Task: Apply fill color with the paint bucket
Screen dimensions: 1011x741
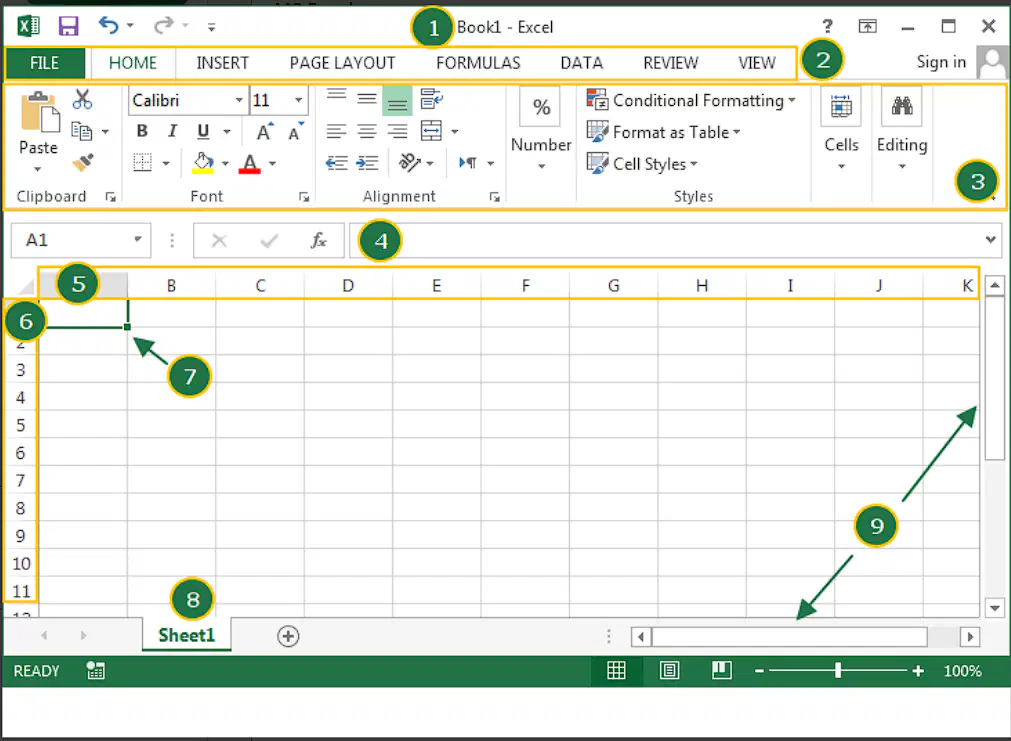Action: point(203,163)
